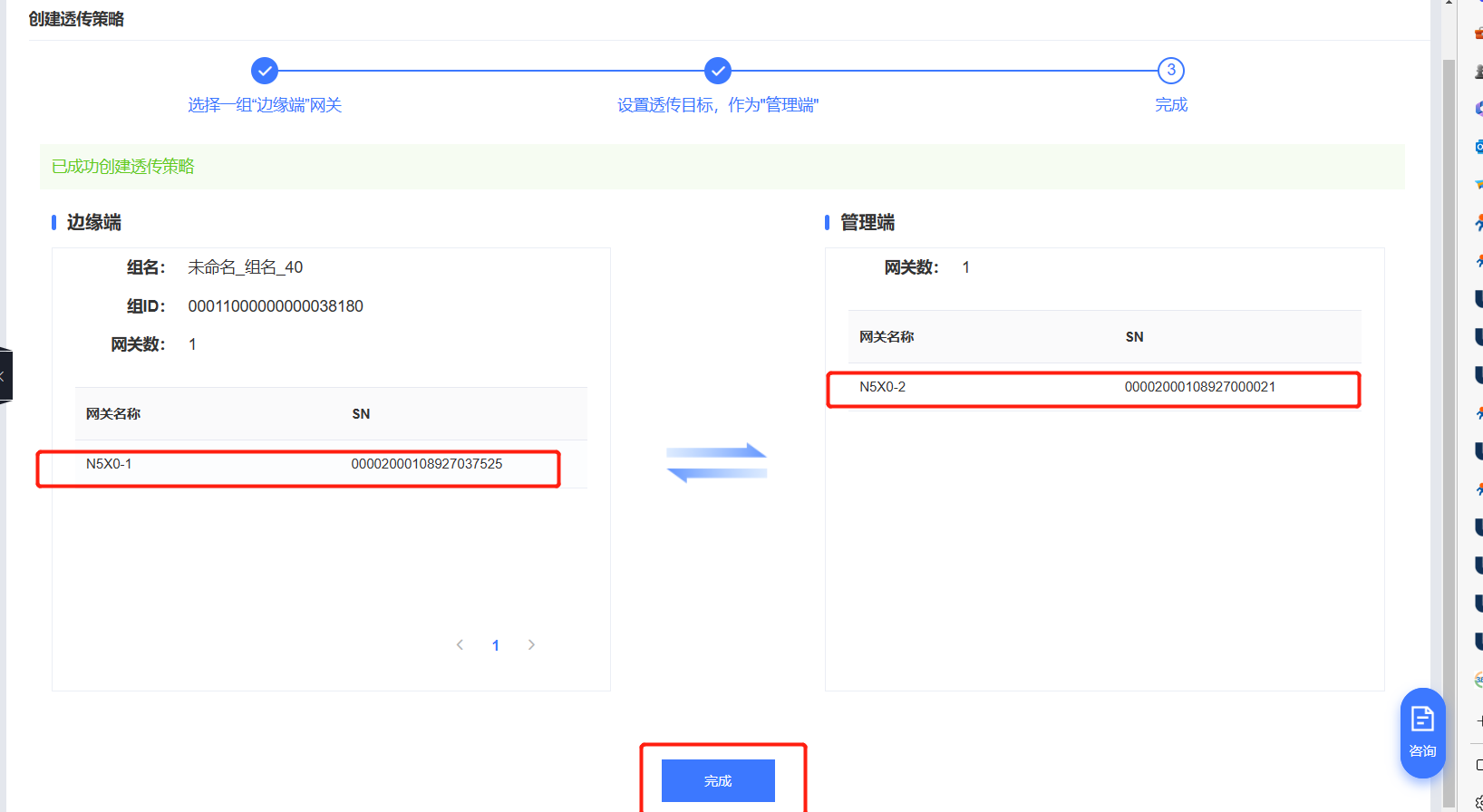The image size is (1483, 812).
Task: Select the N5X0-1 gateway row
Action: click(297, 464)
